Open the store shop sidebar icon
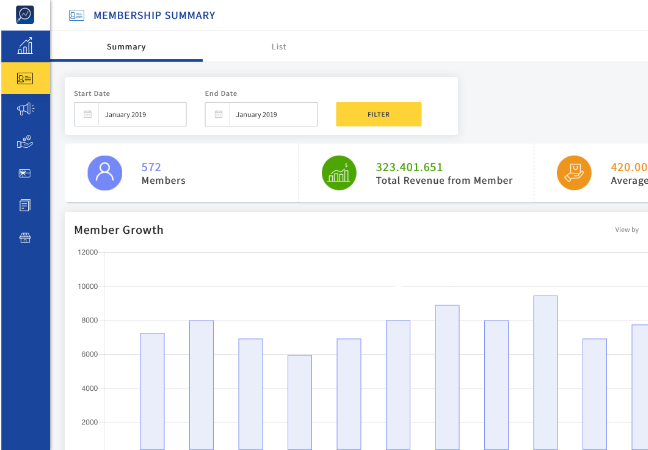Image resolution: width=648 pixels, height=450 pixels. pyautogui.click(x=25, y=237)
